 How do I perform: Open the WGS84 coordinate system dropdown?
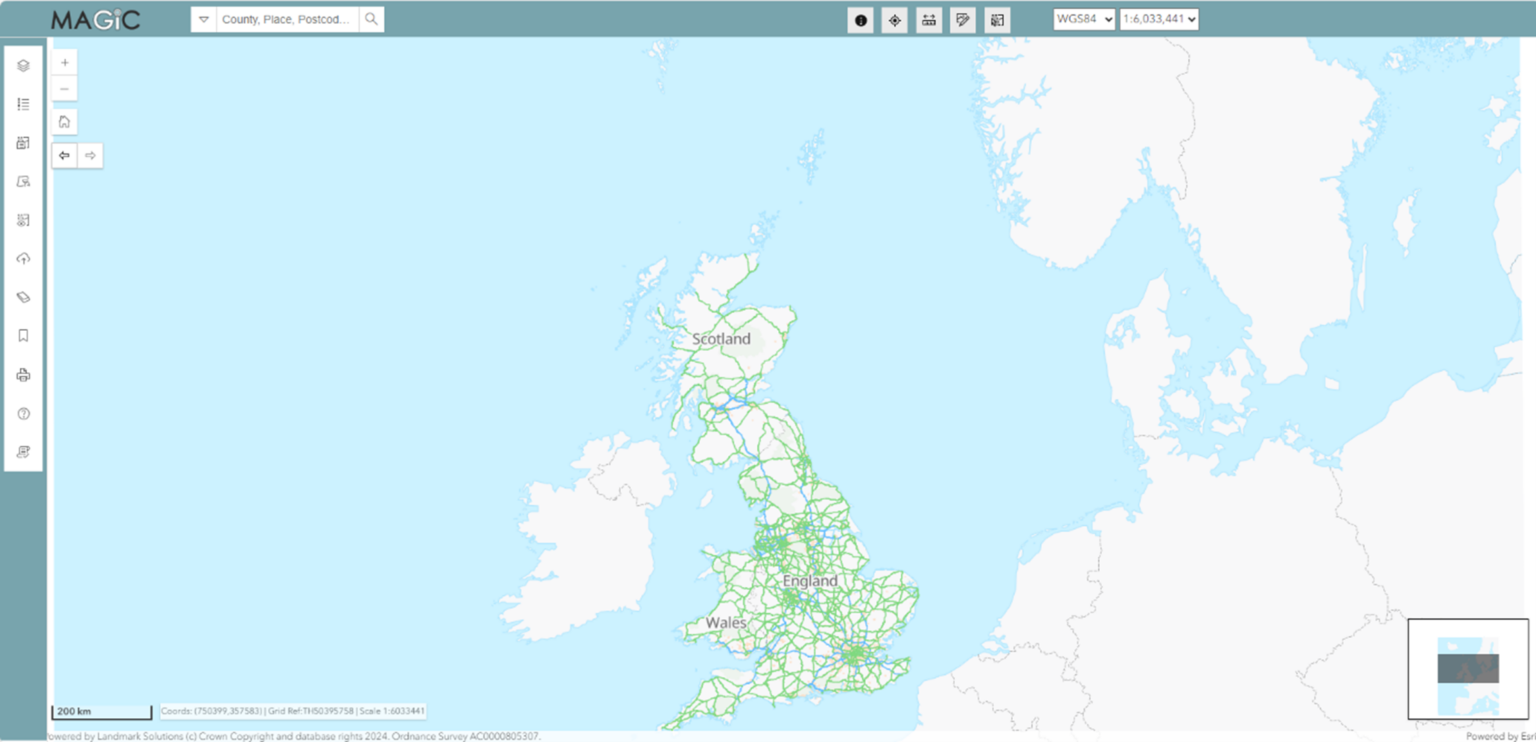pos(1083,17)
